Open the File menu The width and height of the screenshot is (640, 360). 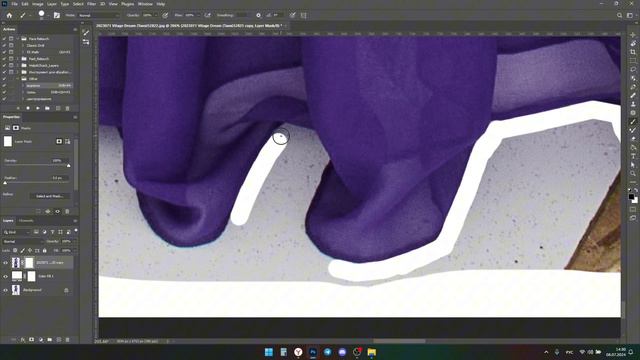14,4
